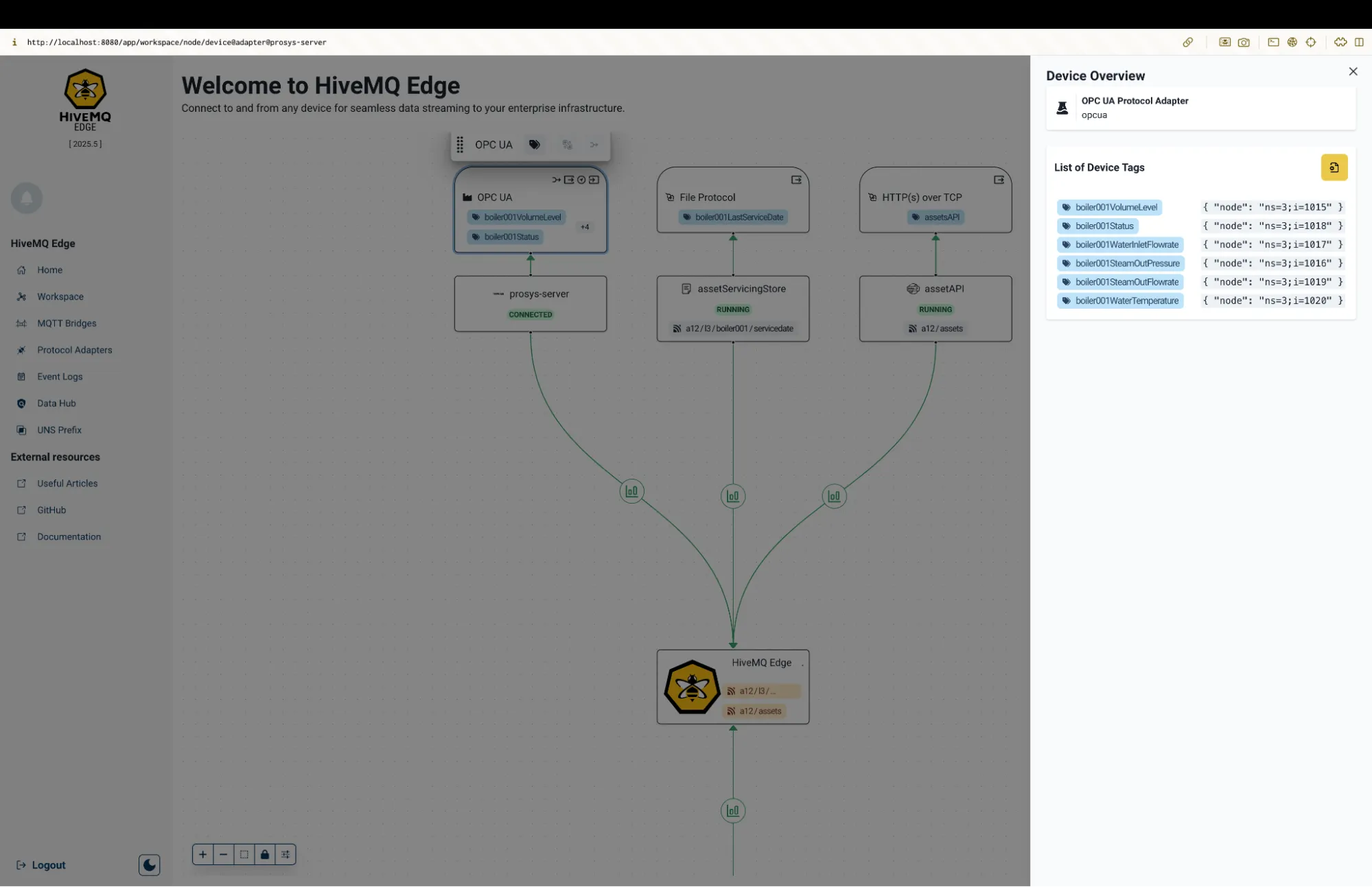Click the topic filters icon in OPC UA toolbar
Viewport: 1372px width, 887px height.
(567, 145)
